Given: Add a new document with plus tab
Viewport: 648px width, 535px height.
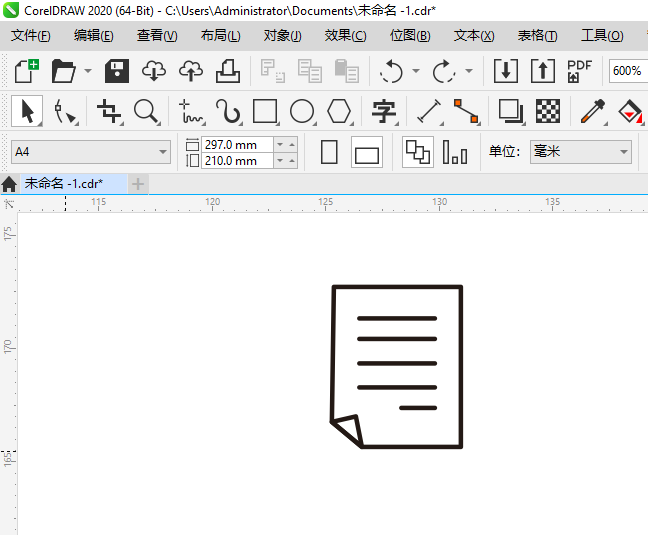Looking at the screenshot, I should [x=138, y=184].
